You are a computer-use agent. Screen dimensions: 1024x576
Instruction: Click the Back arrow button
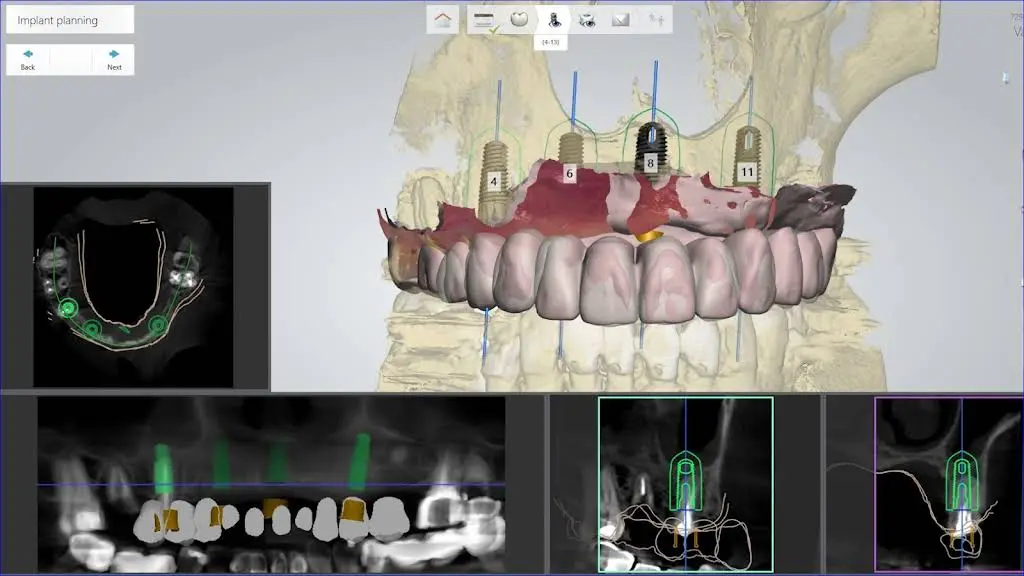pos(27,59)
